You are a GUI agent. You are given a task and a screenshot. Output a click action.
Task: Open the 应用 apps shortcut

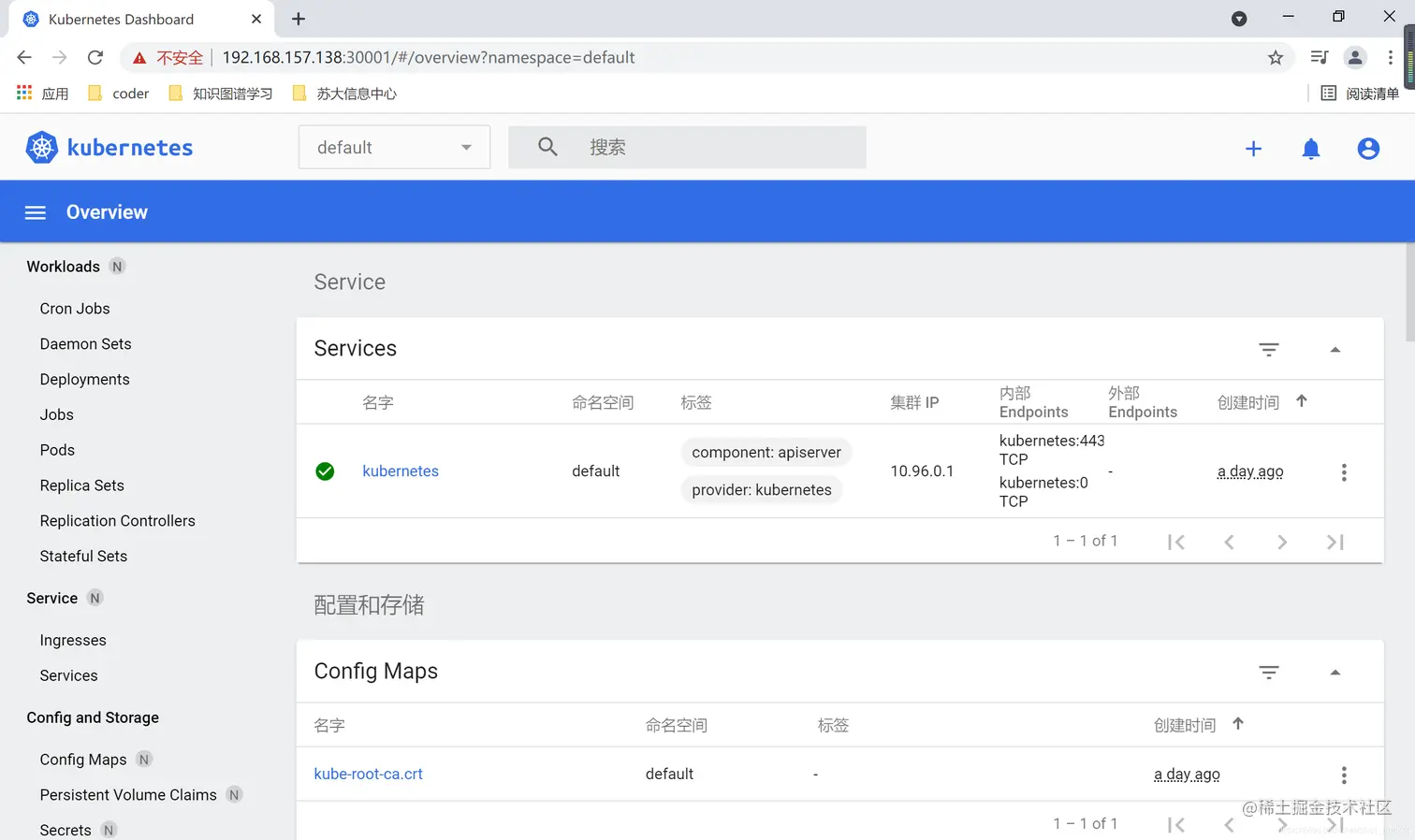(x=43, y=94)
